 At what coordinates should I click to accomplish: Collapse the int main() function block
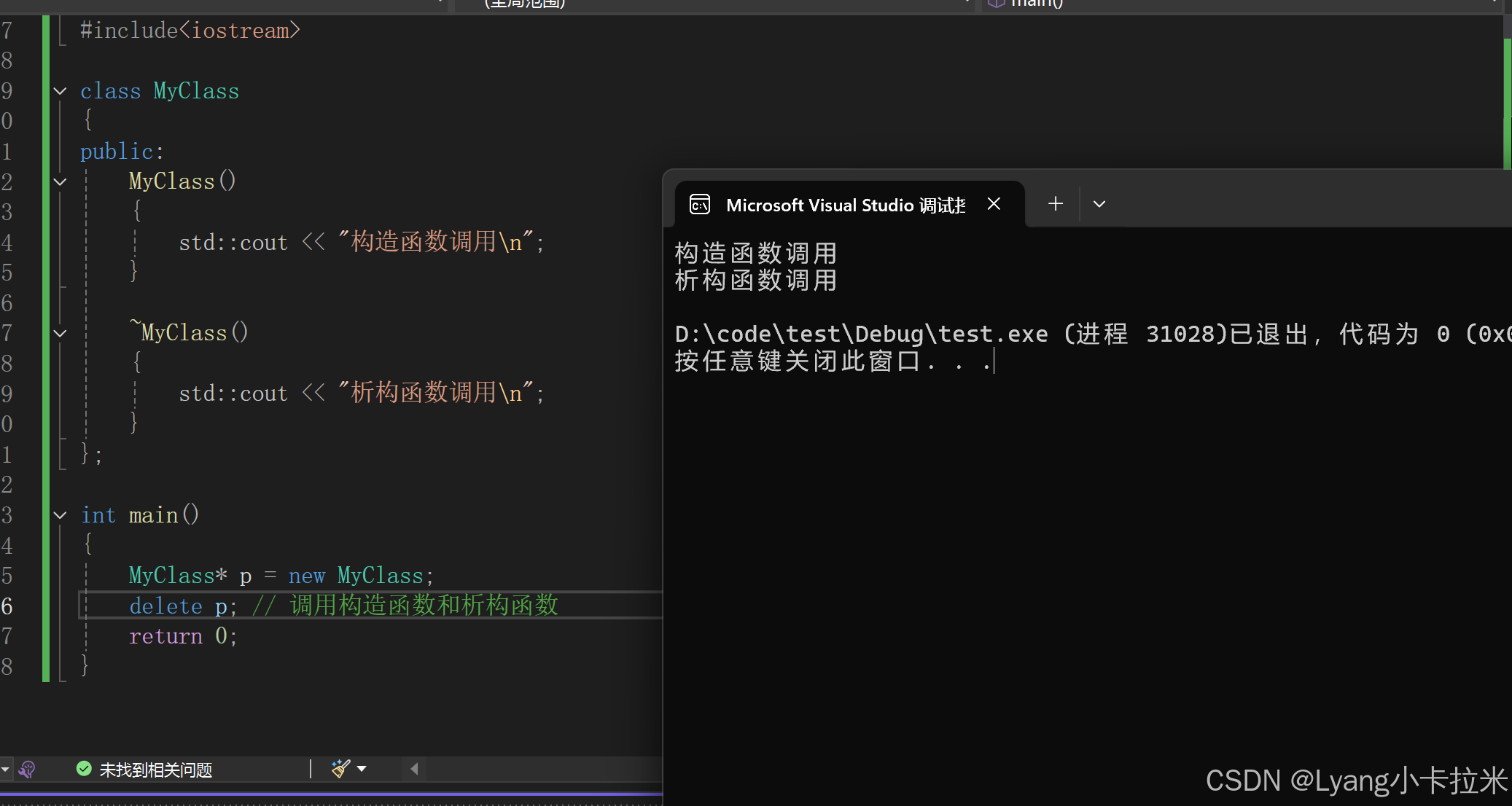coord(61,515)
